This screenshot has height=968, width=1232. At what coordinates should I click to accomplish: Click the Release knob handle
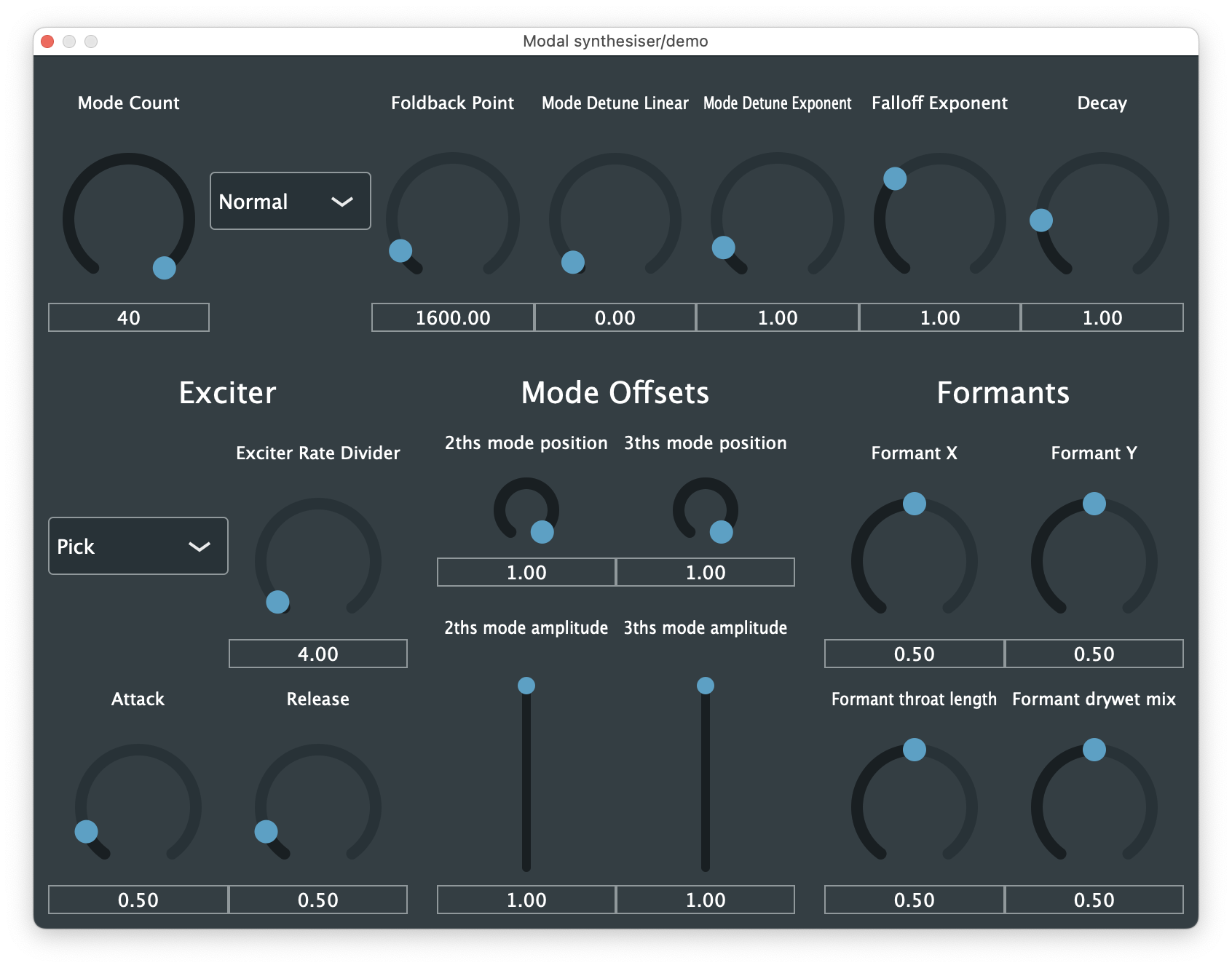(266, 831)
